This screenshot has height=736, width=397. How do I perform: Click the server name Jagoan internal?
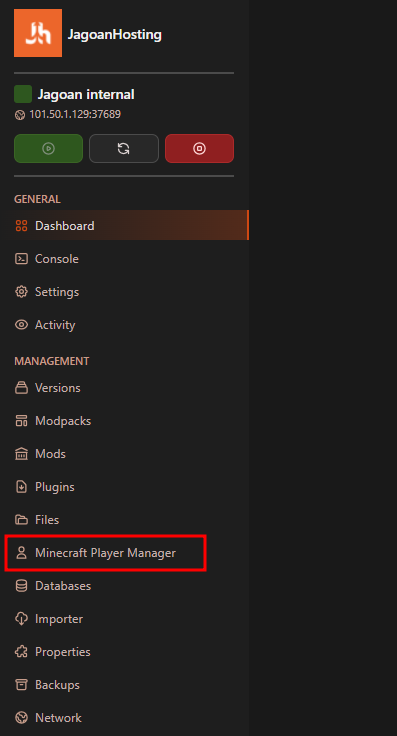[86, 94]
